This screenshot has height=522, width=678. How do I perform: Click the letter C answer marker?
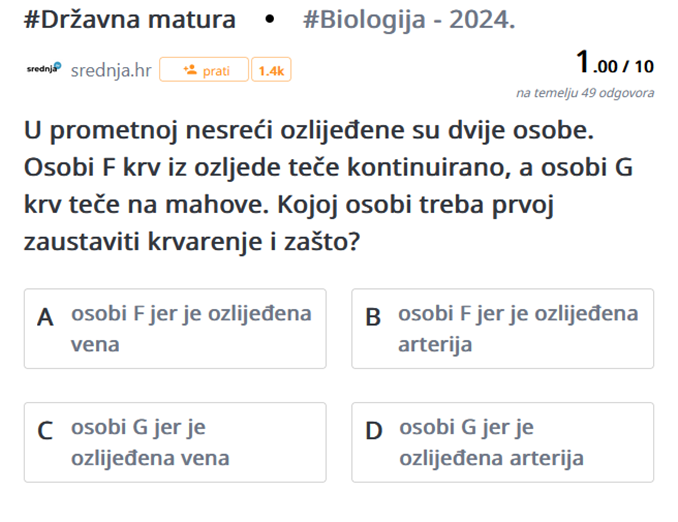click(45, 431)
